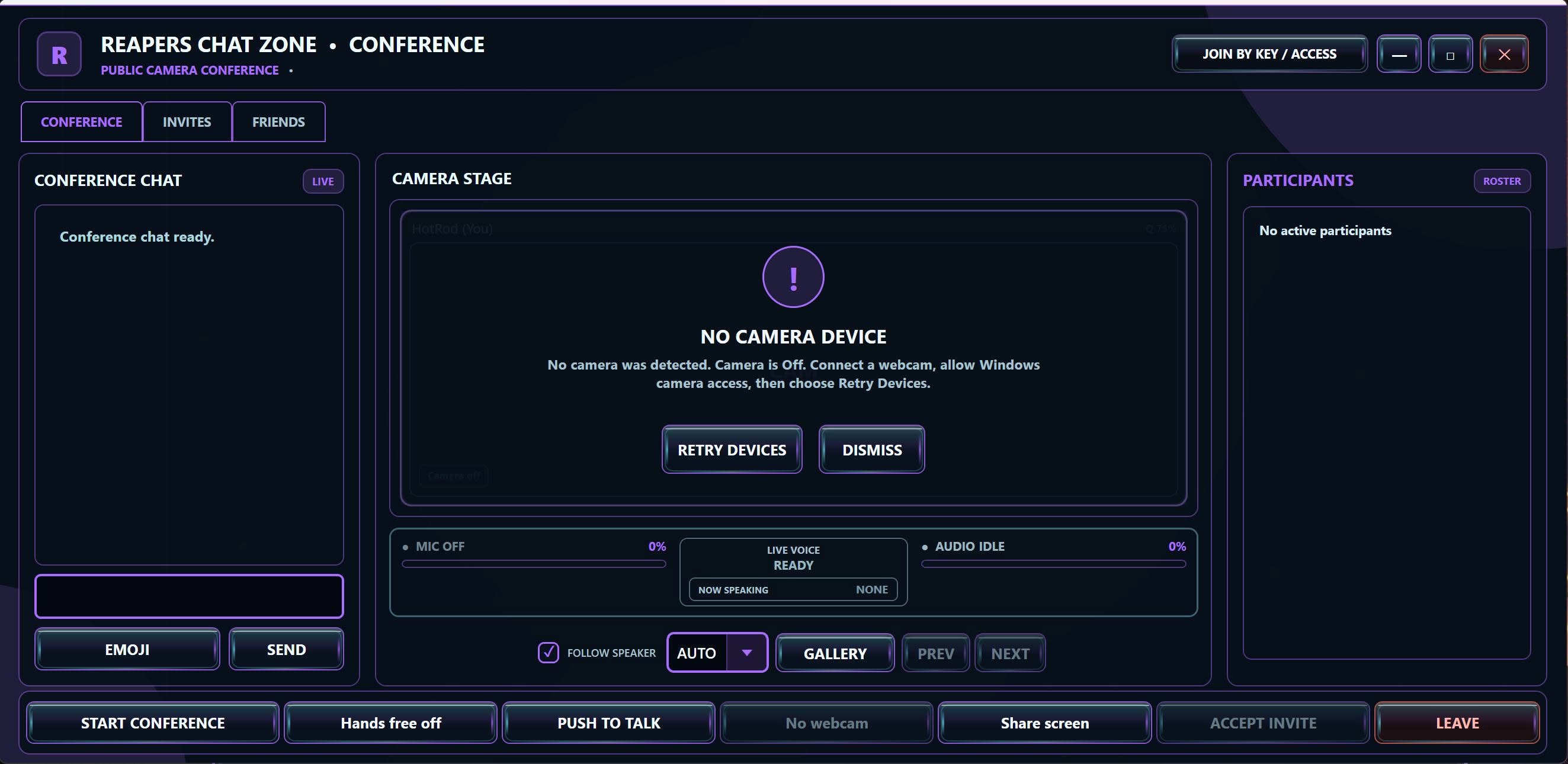Switch to the Conference tab

pyautogui.click(x=82, y=122)
